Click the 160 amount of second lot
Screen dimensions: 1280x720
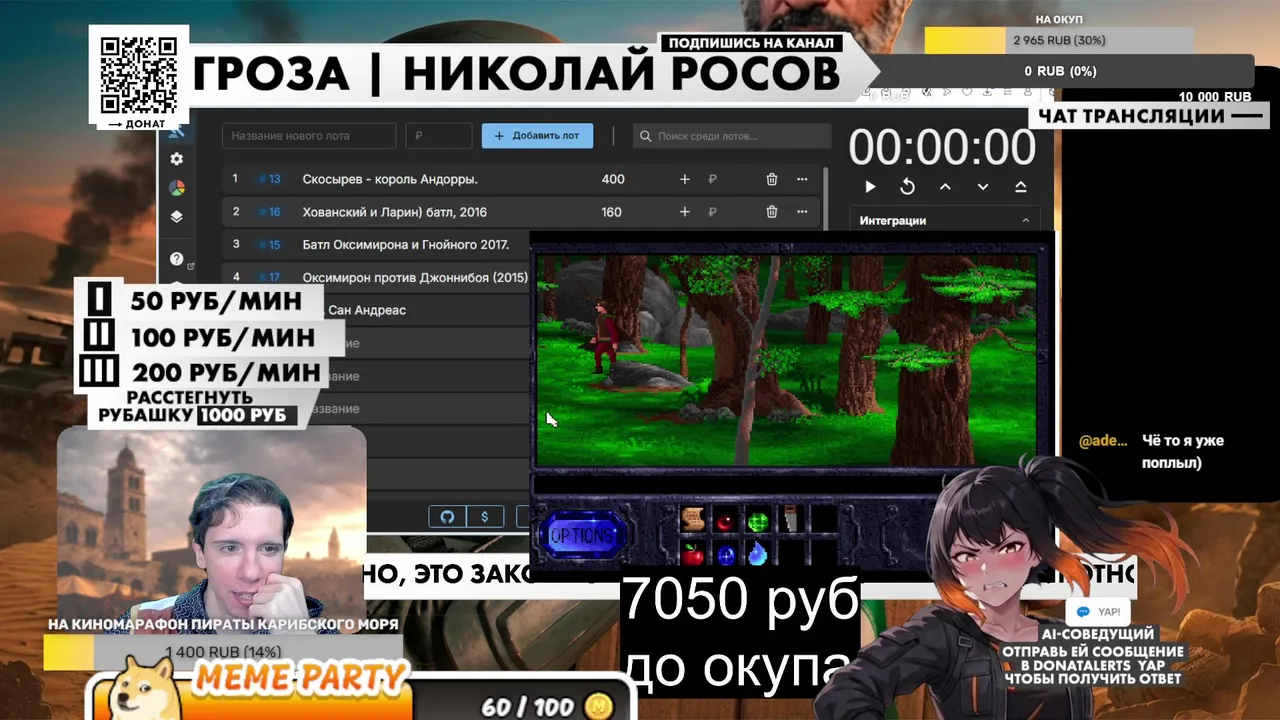click(611, 212)
